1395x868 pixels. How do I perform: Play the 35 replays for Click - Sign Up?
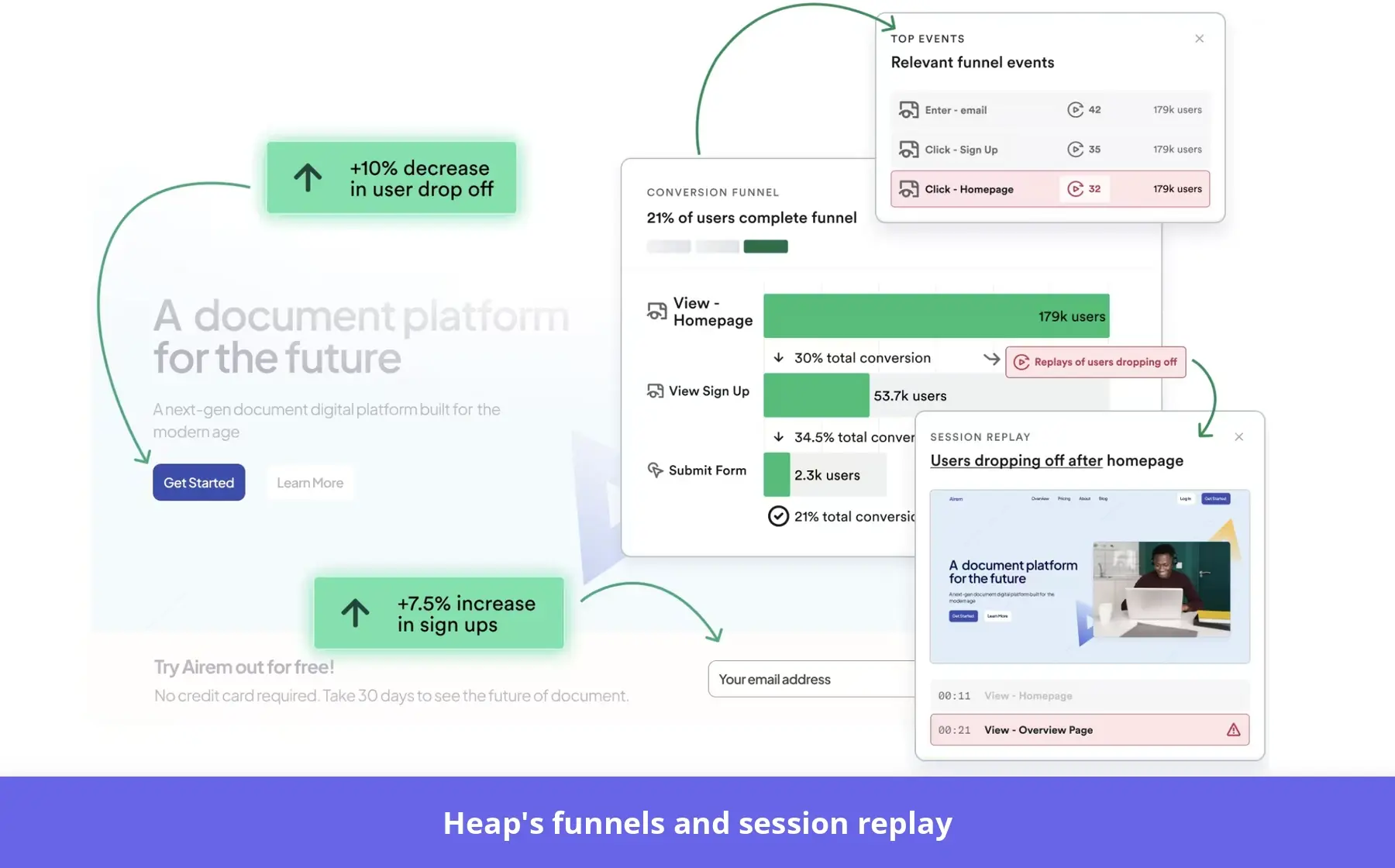(x=1083, y=149)
